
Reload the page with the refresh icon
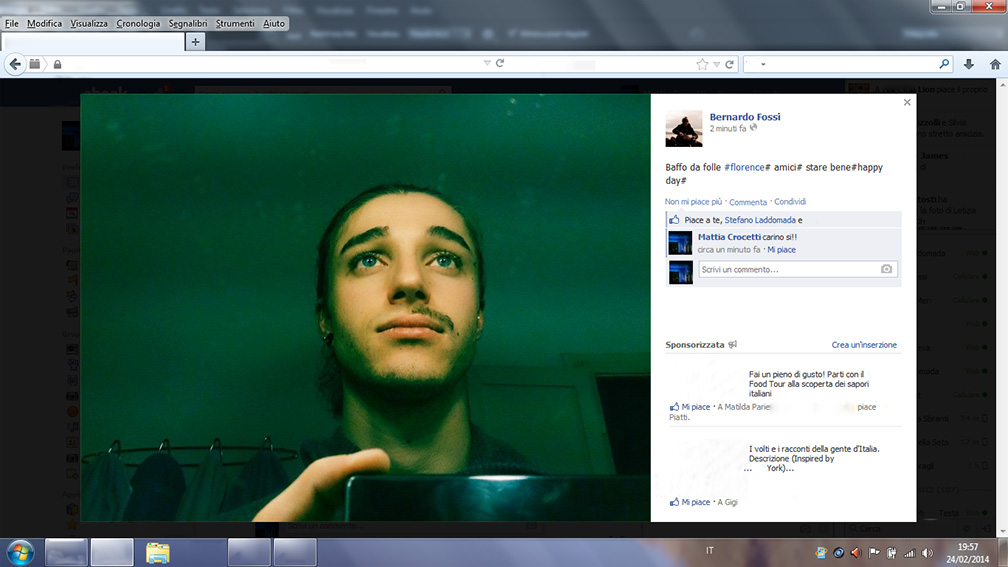pyautogui.click(x=500, y=63)
